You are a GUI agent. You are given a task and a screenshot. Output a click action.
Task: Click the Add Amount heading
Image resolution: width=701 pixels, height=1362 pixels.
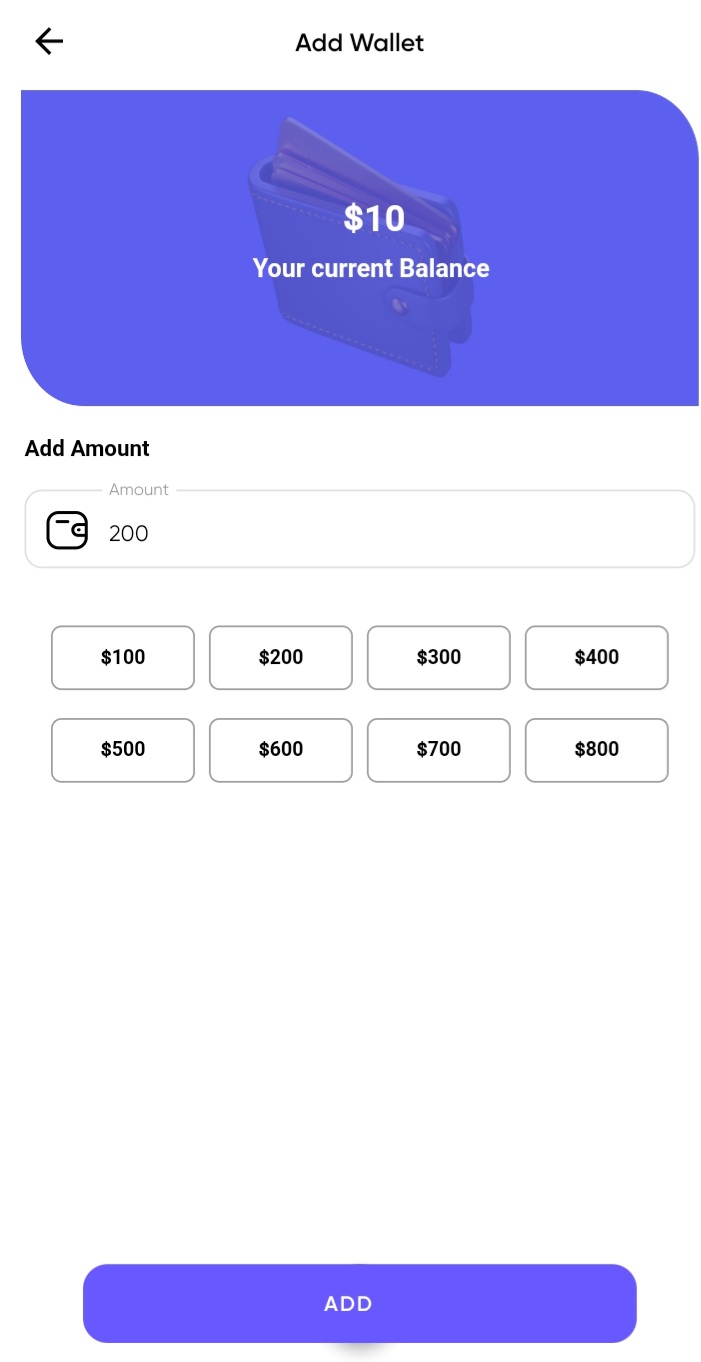pyautogui.click(x=87, y=448)
